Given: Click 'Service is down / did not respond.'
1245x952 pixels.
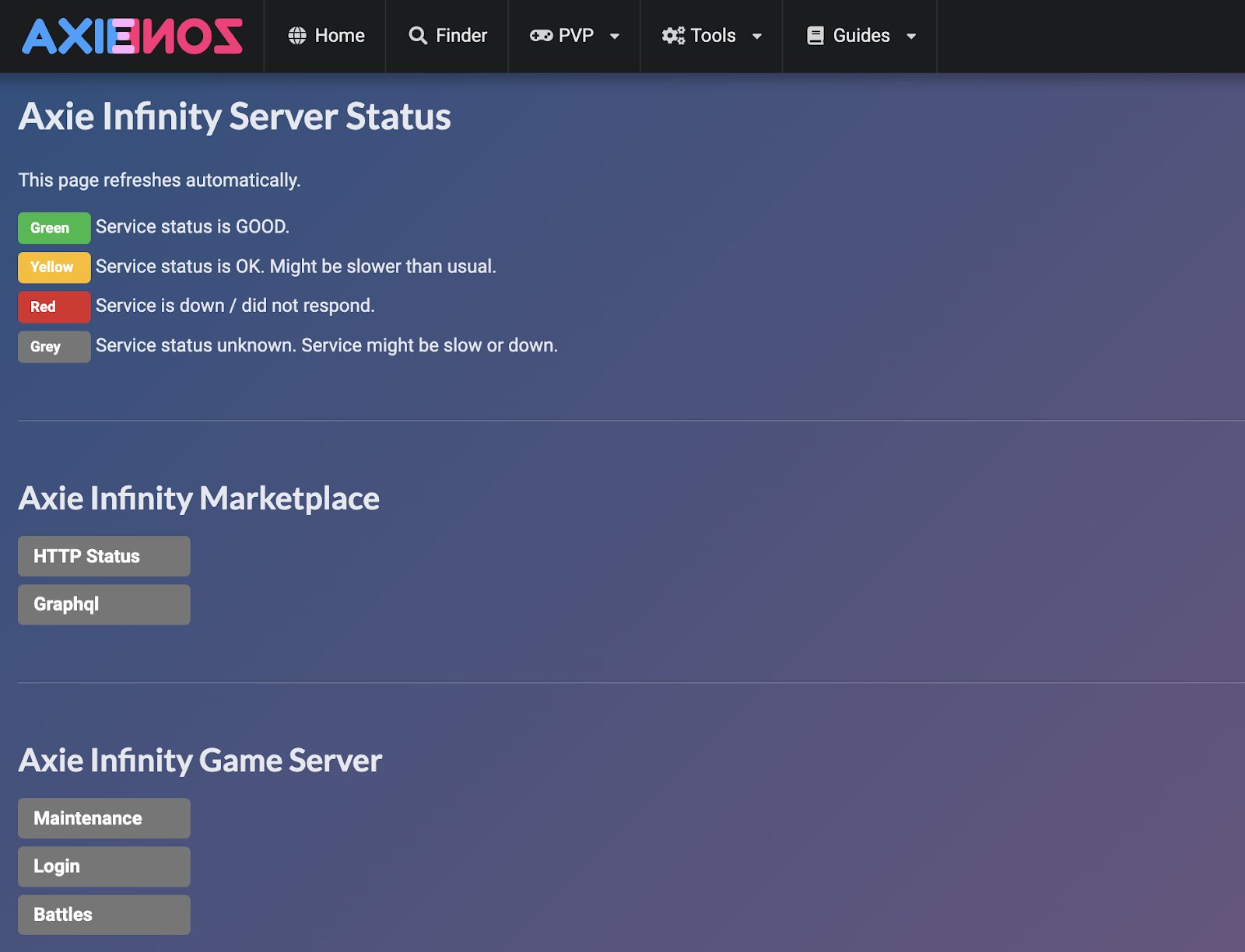Looking at the screenshot, I should 235,306.
